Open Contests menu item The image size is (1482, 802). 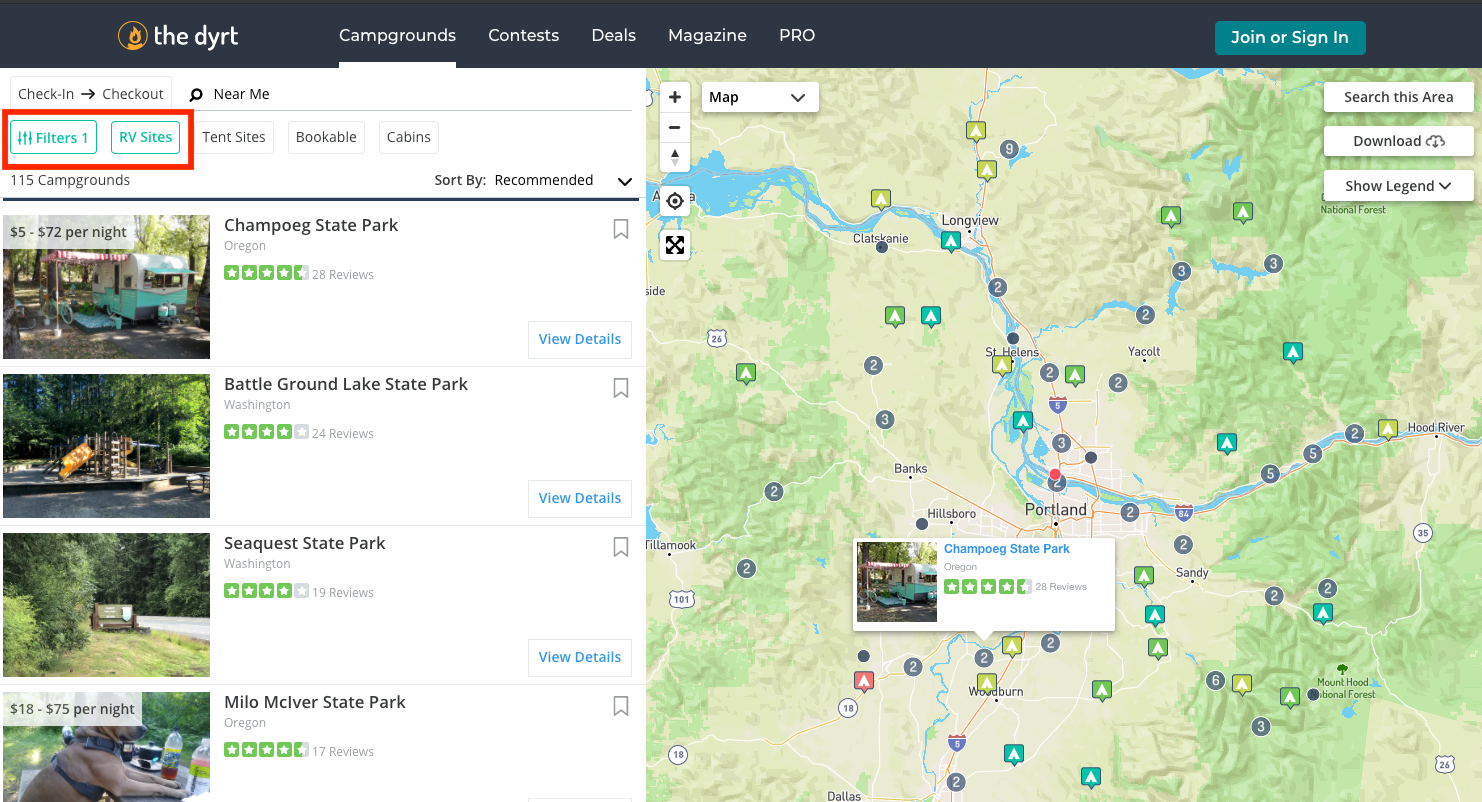(x=523, y=35)
